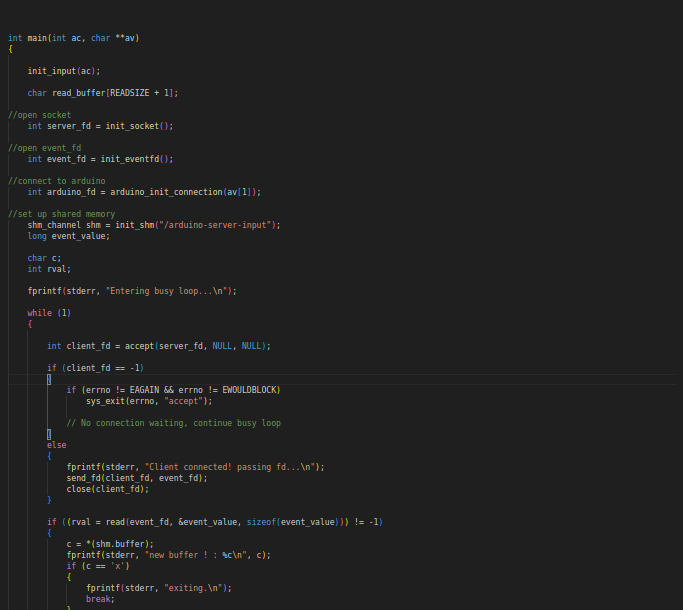The width and height of the screenshot is (683, 610).
Task: Click EWOULDBLOCK in the errno condition
Action: [x=249, y=390]
